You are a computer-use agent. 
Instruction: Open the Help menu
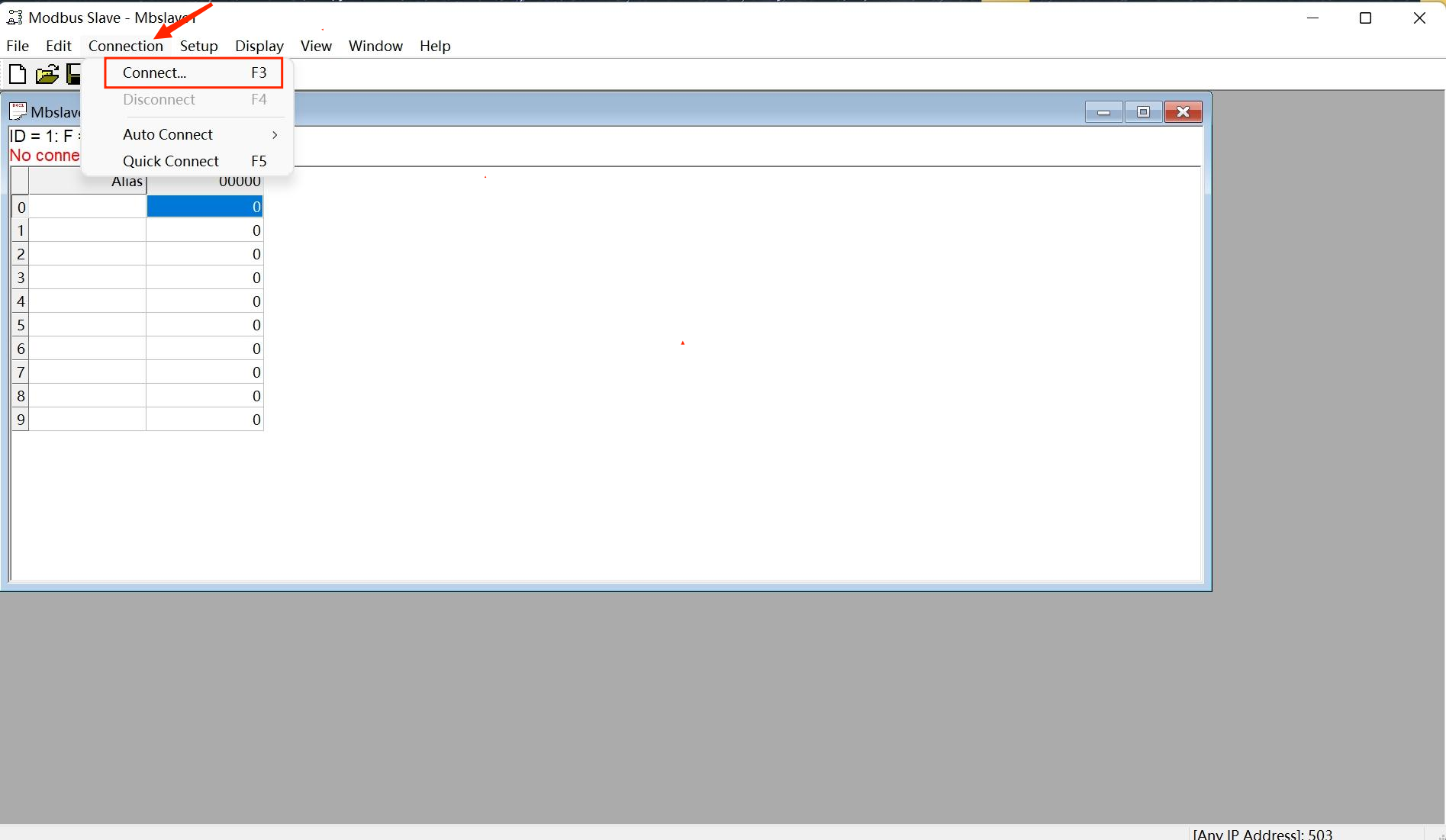point(435,46)
